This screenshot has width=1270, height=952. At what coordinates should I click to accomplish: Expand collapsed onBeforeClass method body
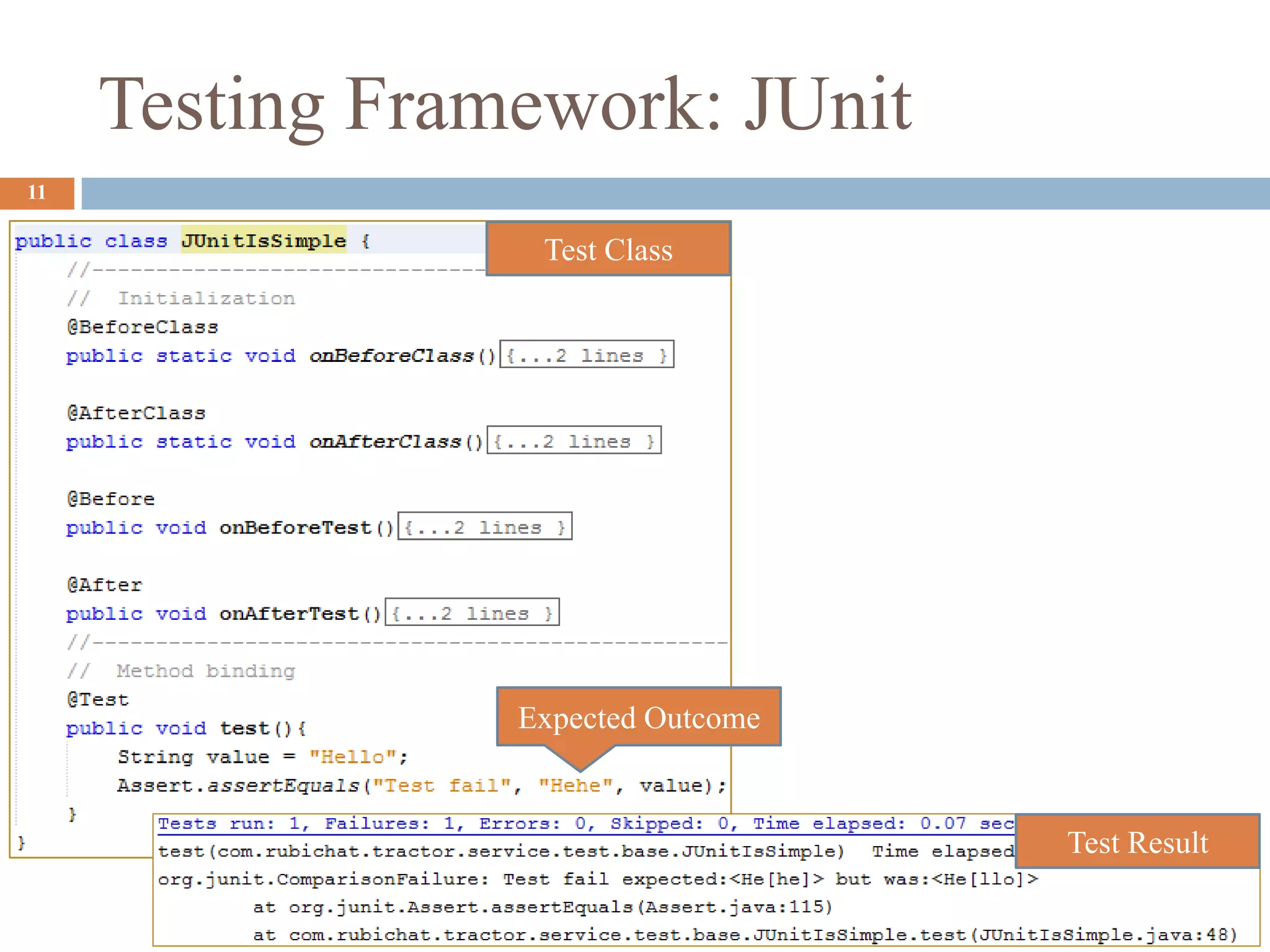coord(586,355)
